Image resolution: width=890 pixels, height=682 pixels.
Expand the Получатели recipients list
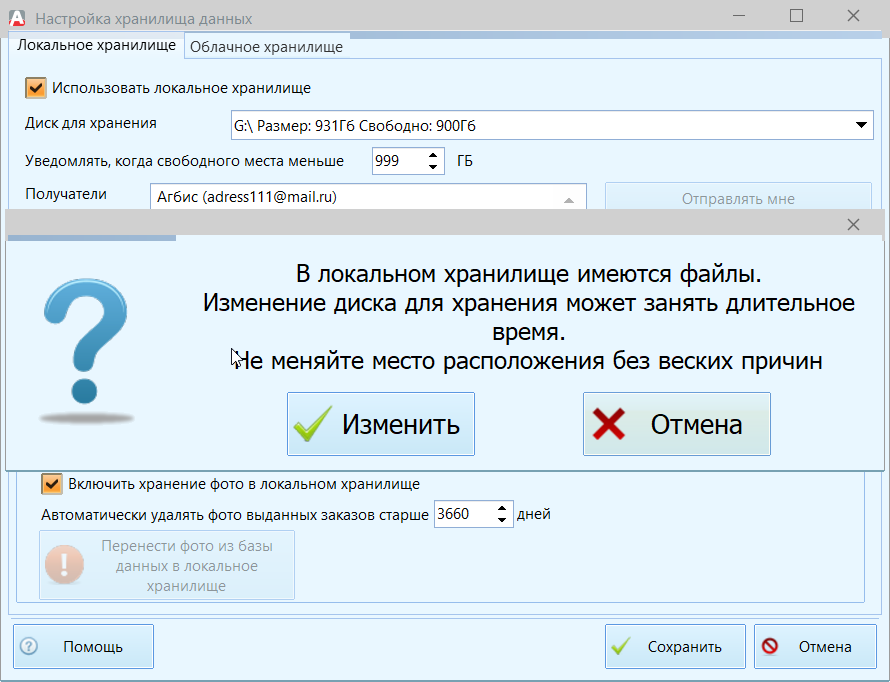click(x=569, y=200)
